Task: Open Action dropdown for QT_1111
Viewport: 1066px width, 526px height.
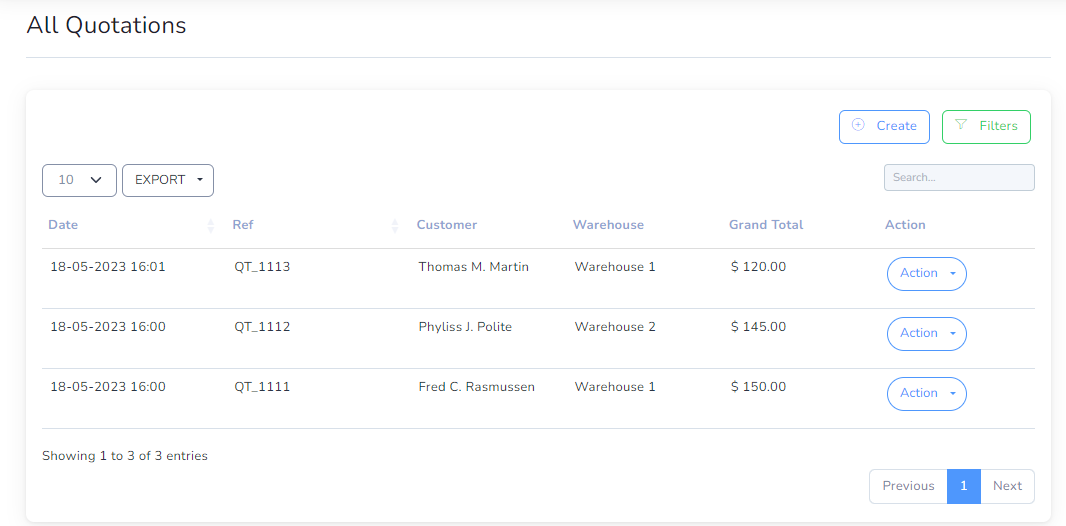Action: [927, 393]
